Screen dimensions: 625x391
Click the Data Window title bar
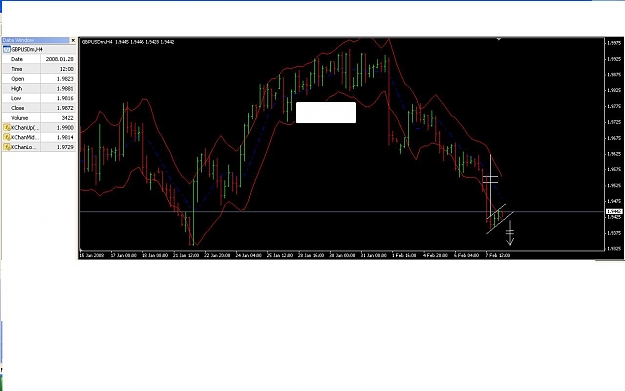[36, 40]
